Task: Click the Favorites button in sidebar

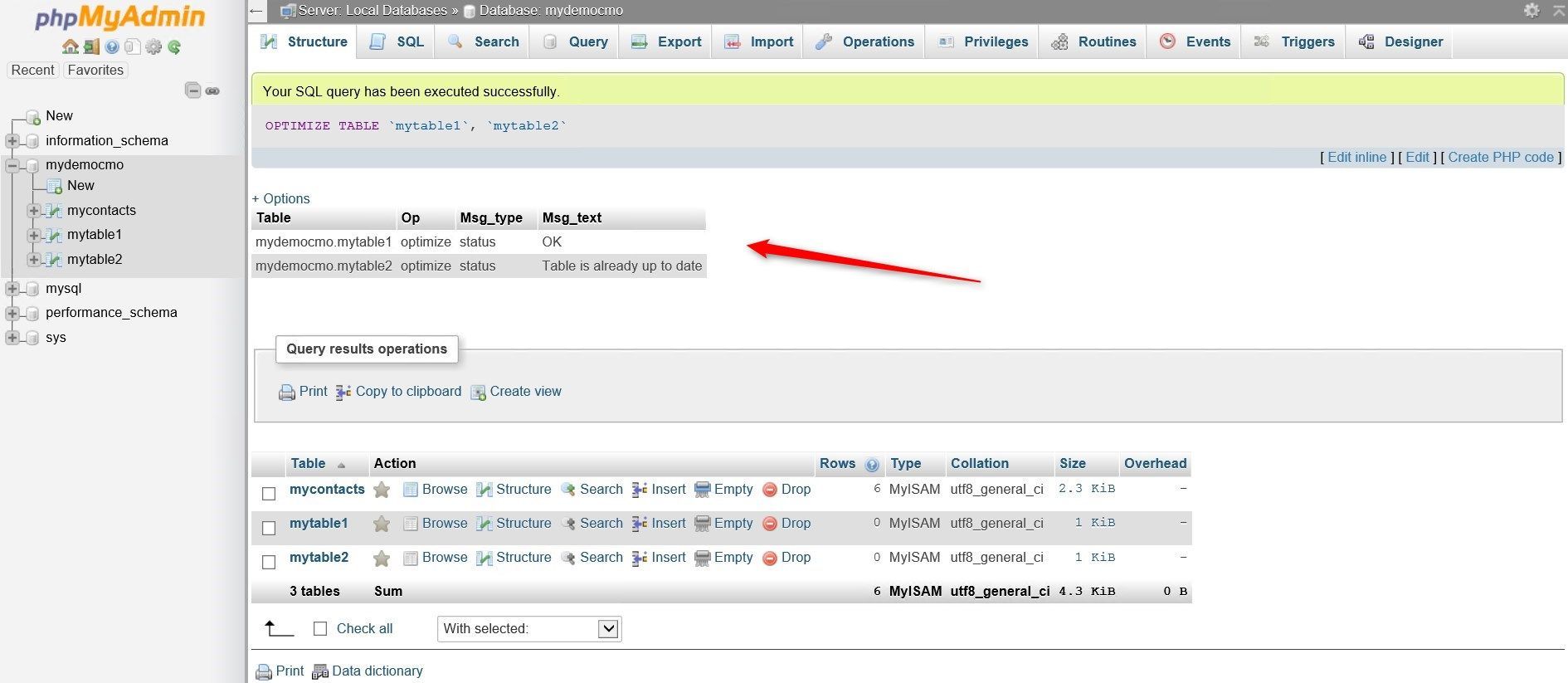Action: [95, 71]
